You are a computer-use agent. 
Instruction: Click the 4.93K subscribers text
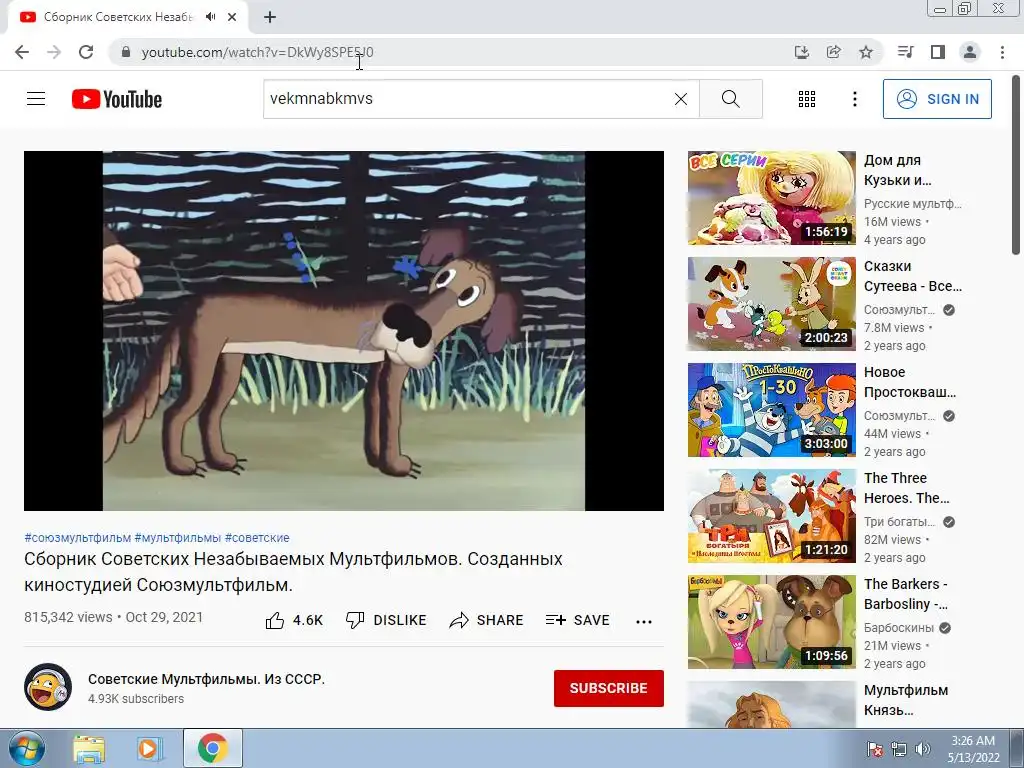136,699
